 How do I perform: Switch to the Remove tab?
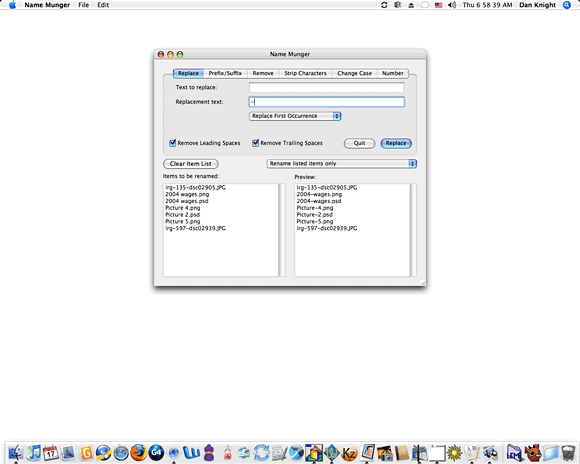point(263,73)
